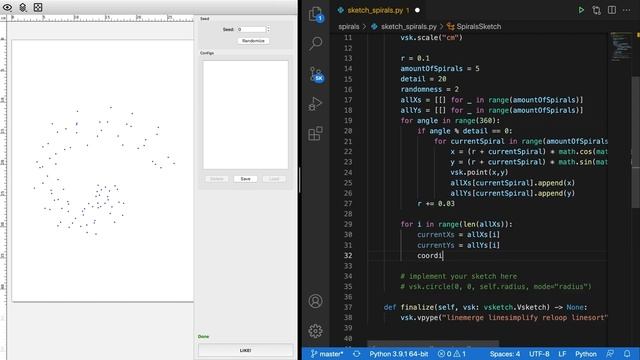Click the open changes compare icon
This screenshot has width=640, height=360.
[x=596, y=10]
